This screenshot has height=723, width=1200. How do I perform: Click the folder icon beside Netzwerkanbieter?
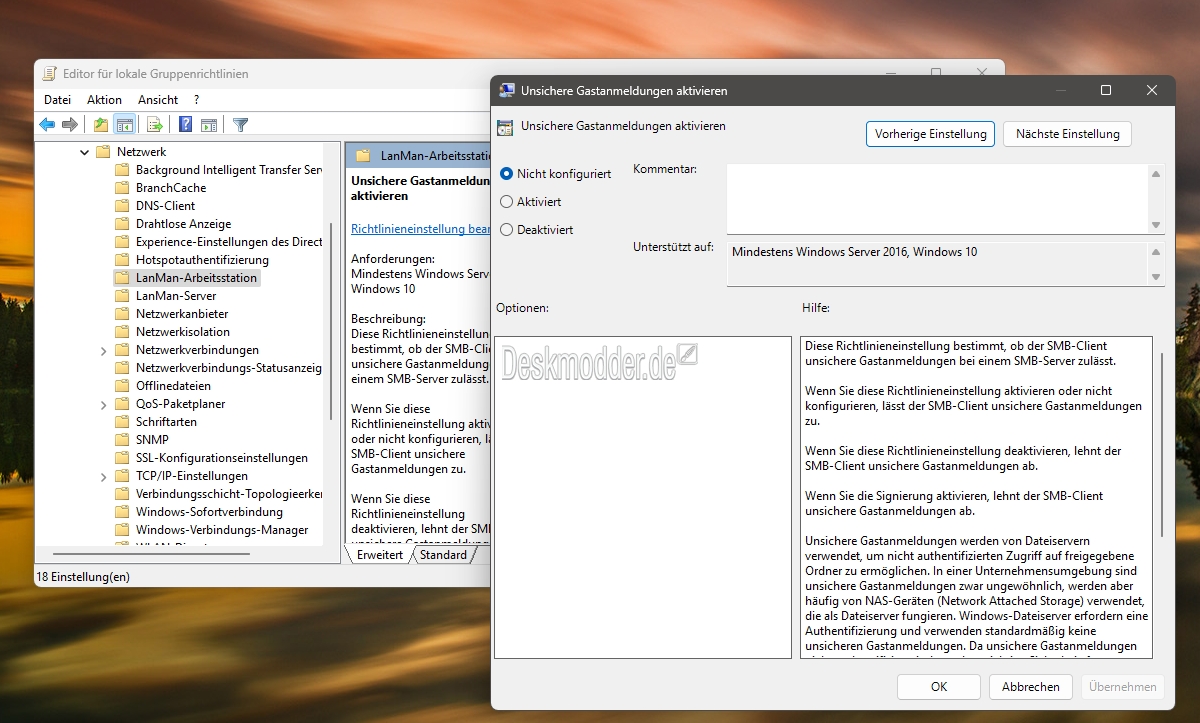click(x=122, y=314)
